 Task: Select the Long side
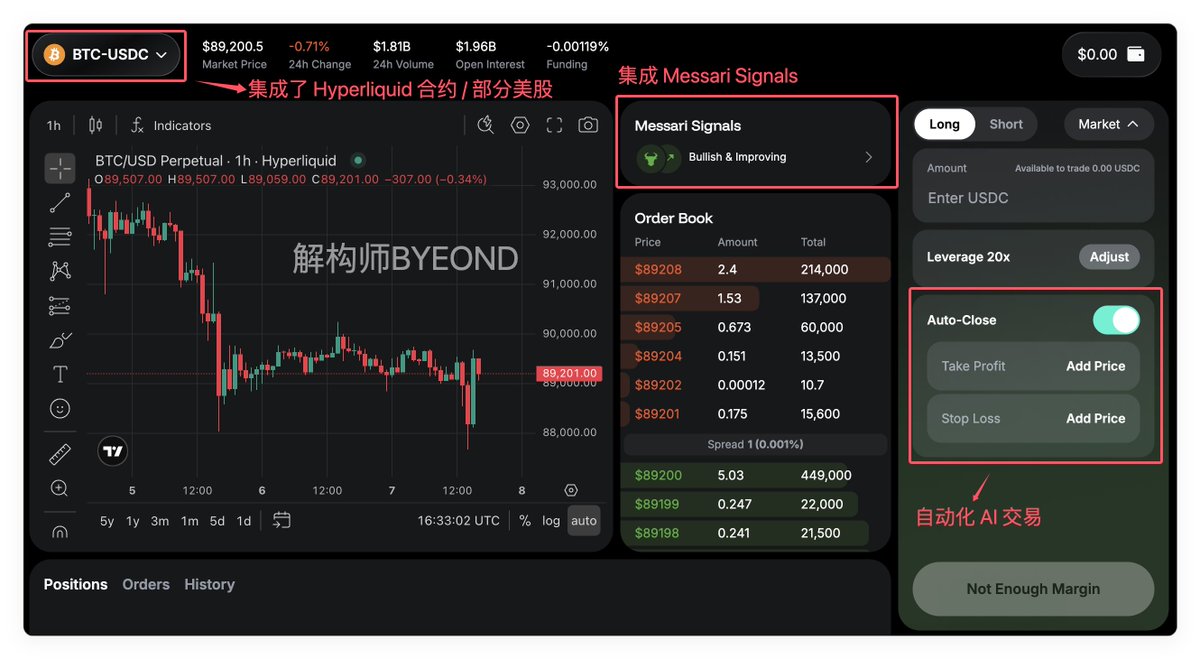pyautogui.click(x=944, y=124)
